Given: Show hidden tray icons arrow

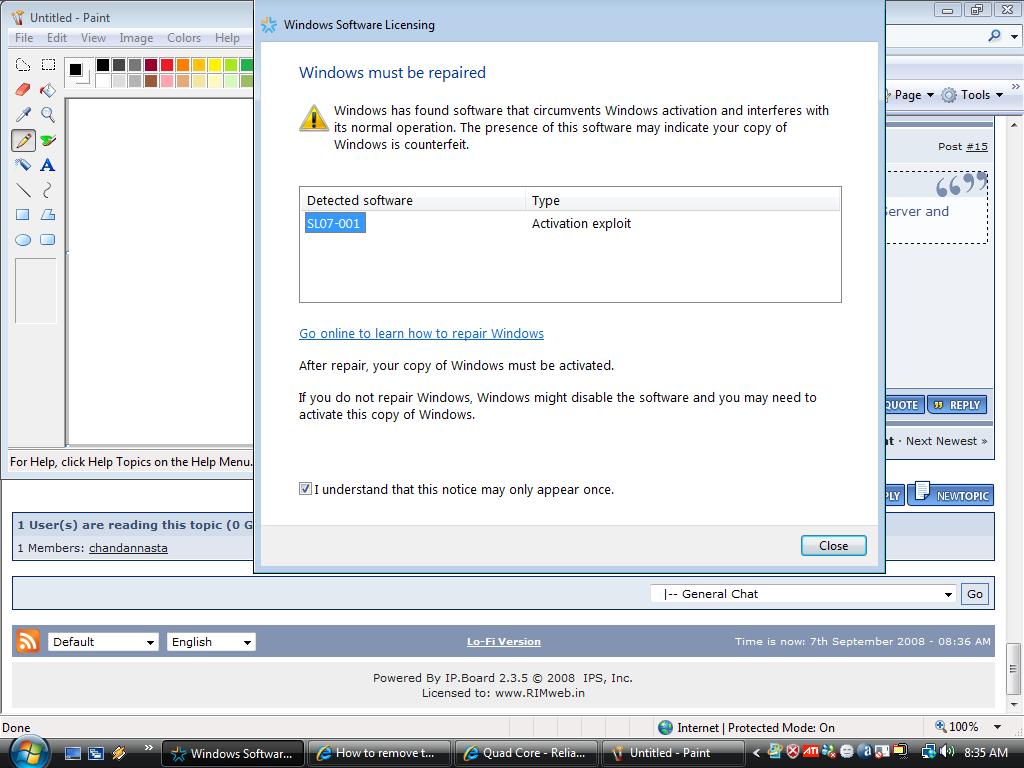Looking at the screenshot, I should click(x=756, y=753).
